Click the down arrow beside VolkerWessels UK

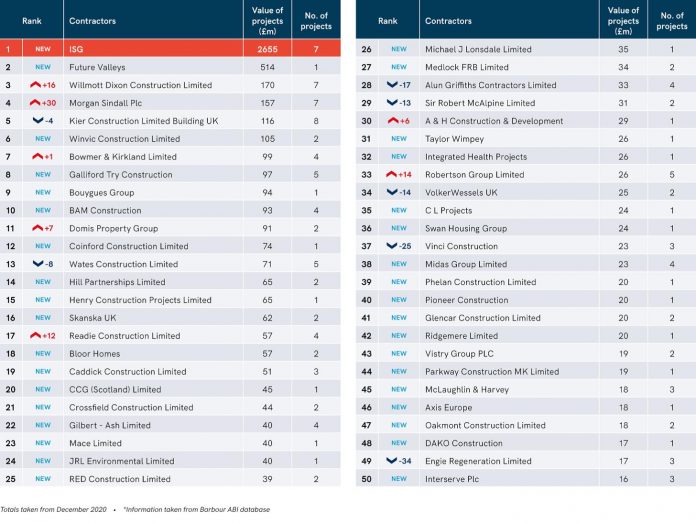pos(392,192)
